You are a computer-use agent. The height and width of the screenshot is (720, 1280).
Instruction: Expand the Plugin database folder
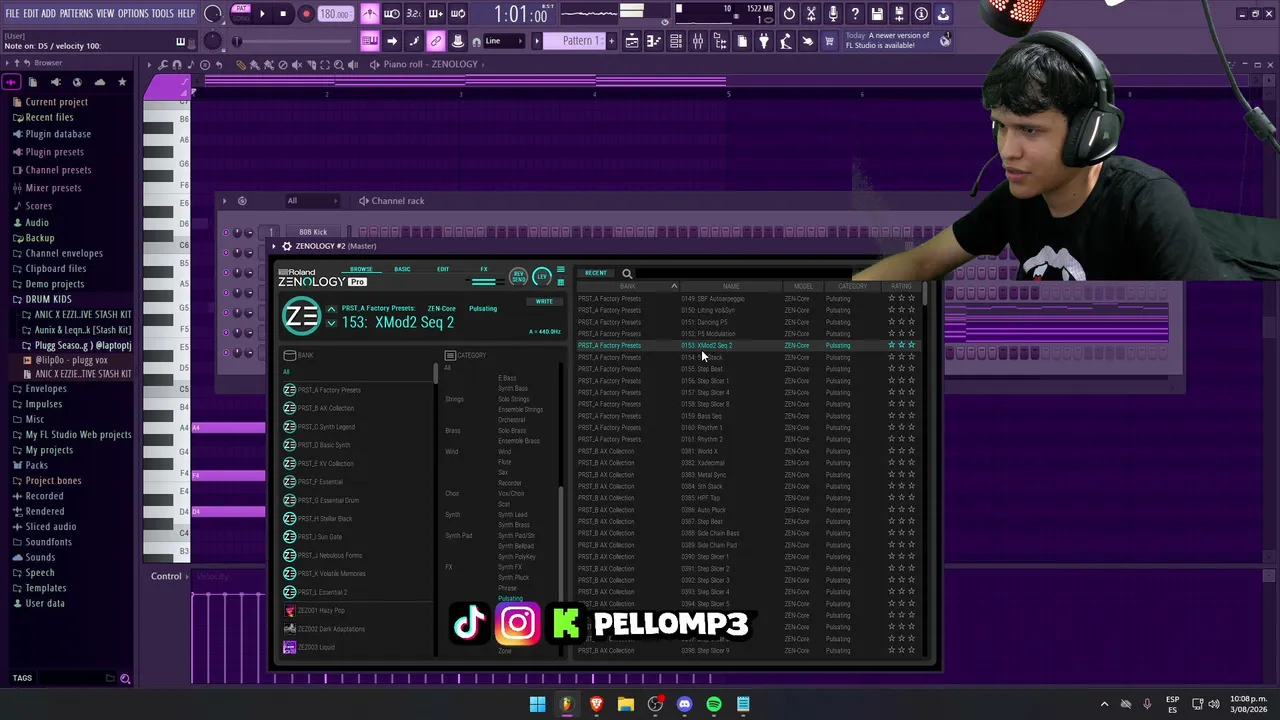[x=58, y=134]
